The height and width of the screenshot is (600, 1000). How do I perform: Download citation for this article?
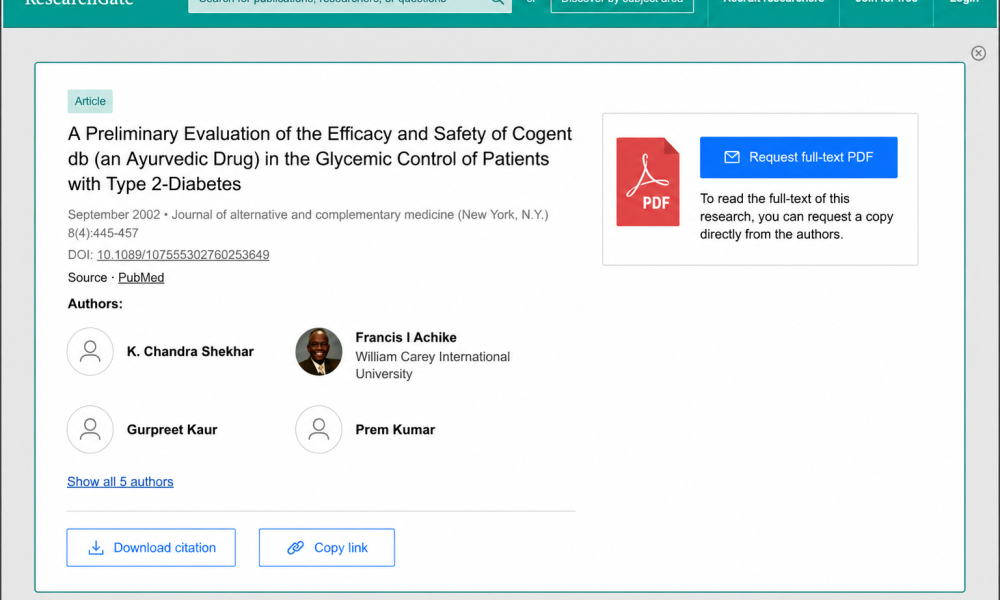pos(151,547)
